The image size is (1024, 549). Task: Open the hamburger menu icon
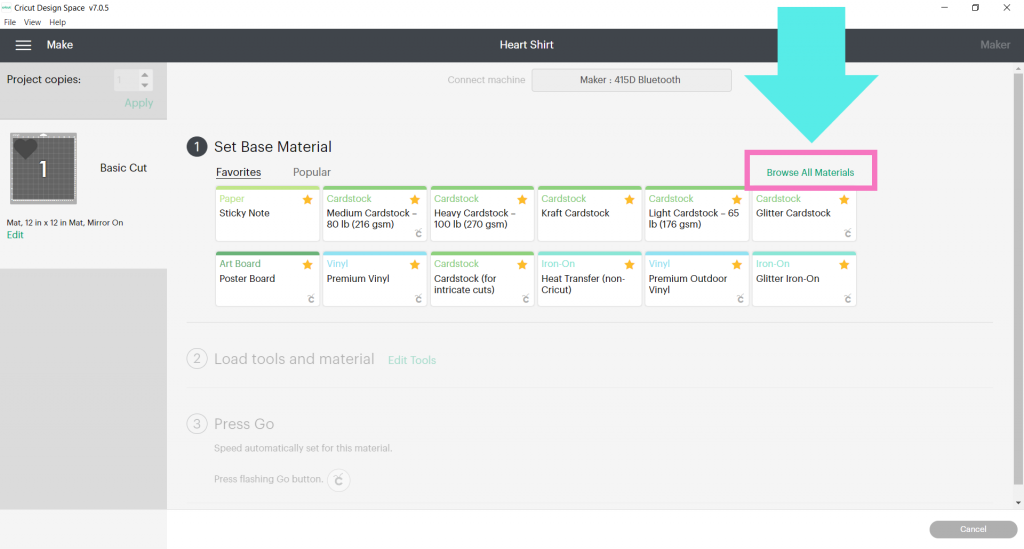tap(24, 45)
